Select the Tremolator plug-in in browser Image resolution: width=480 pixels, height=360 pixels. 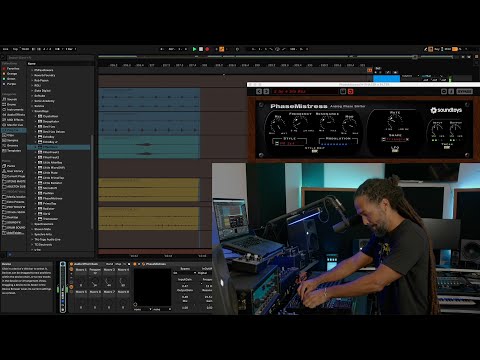(x=48, y=219)
